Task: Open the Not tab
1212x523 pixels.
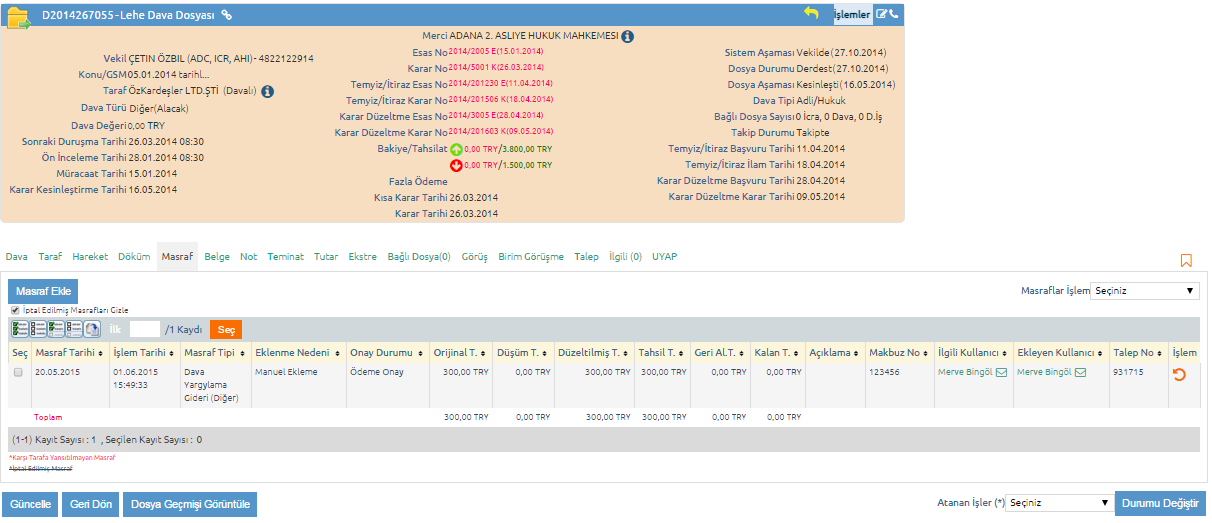Action: tap(249, 257)
